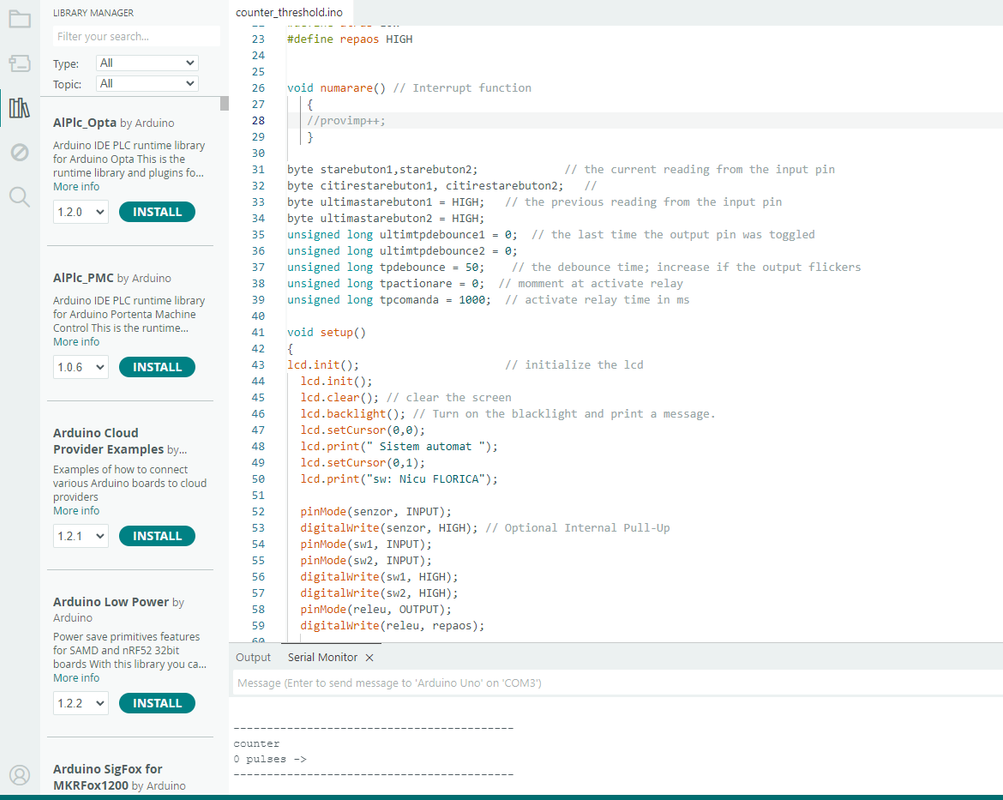The image size is (1003, 800).
Task: Click the 'void numarare()' function line
Action: 336,88
